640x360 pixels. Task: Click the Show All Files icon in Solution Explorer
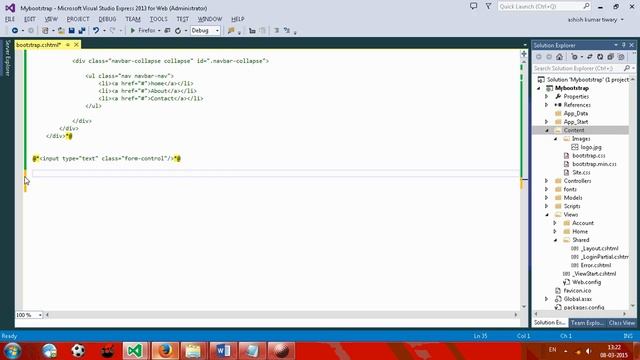[621, 57]
